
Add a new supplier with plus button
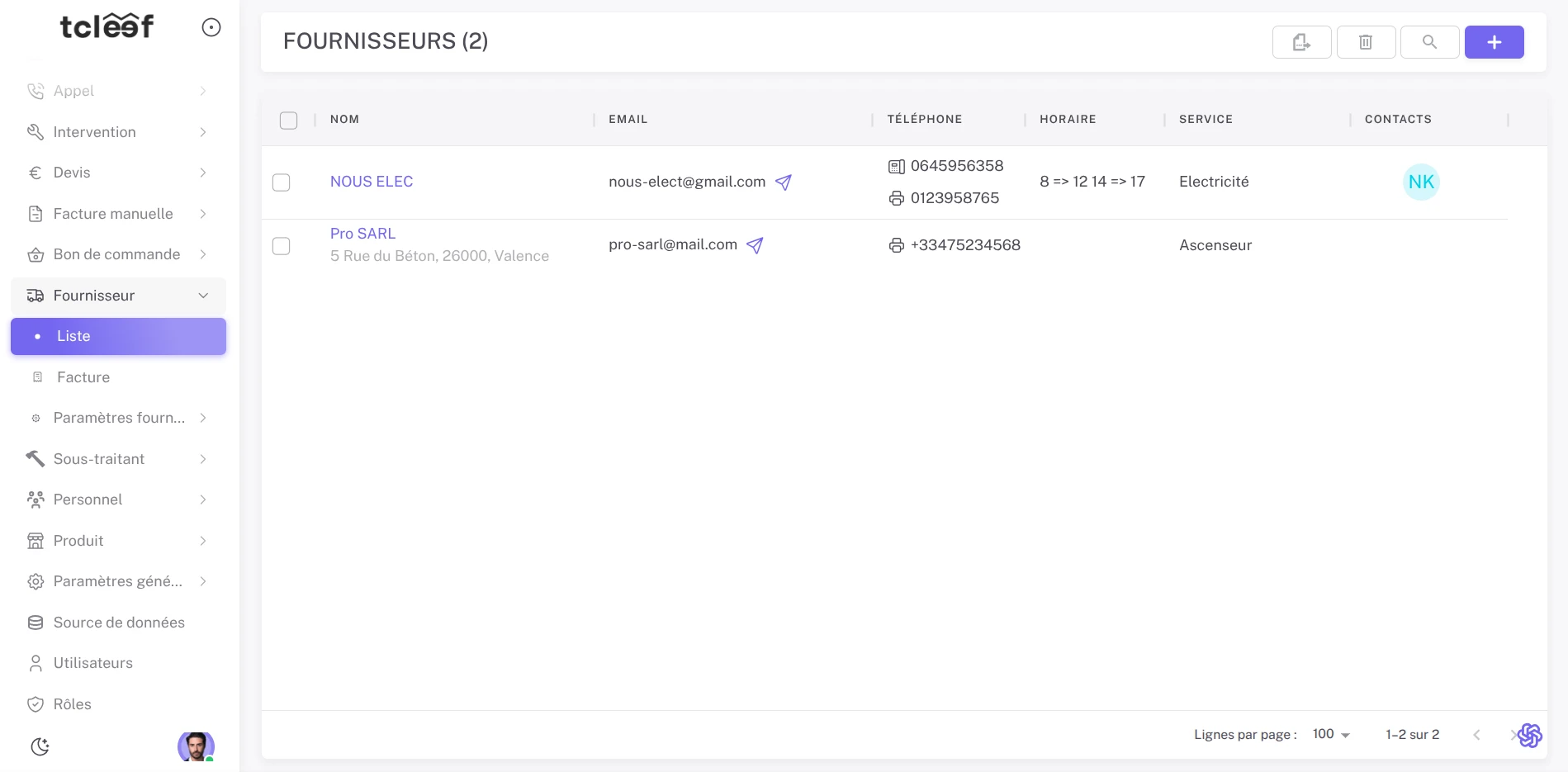1494,42
